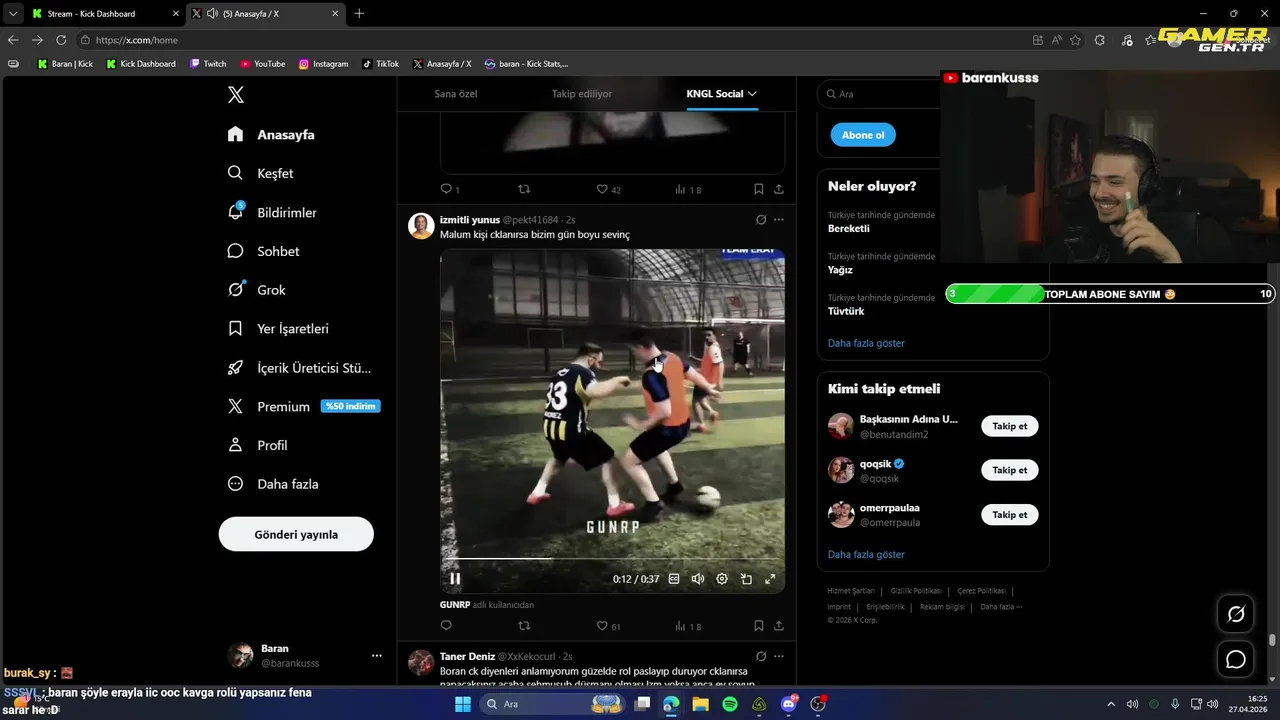Open Profil from sidebar
Image resolution: width=1280 pixels, height=720 pixels.
tap(257, 445)
